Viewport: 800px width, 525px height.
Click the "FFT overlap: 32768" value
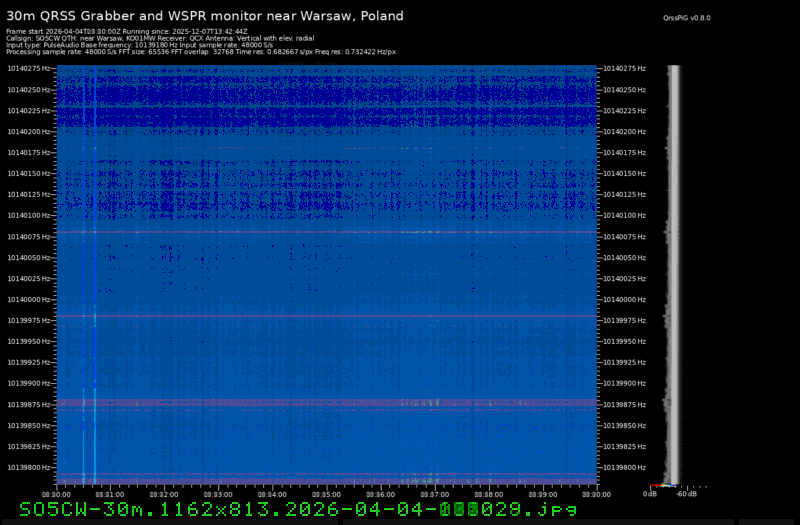click(204, 52)
